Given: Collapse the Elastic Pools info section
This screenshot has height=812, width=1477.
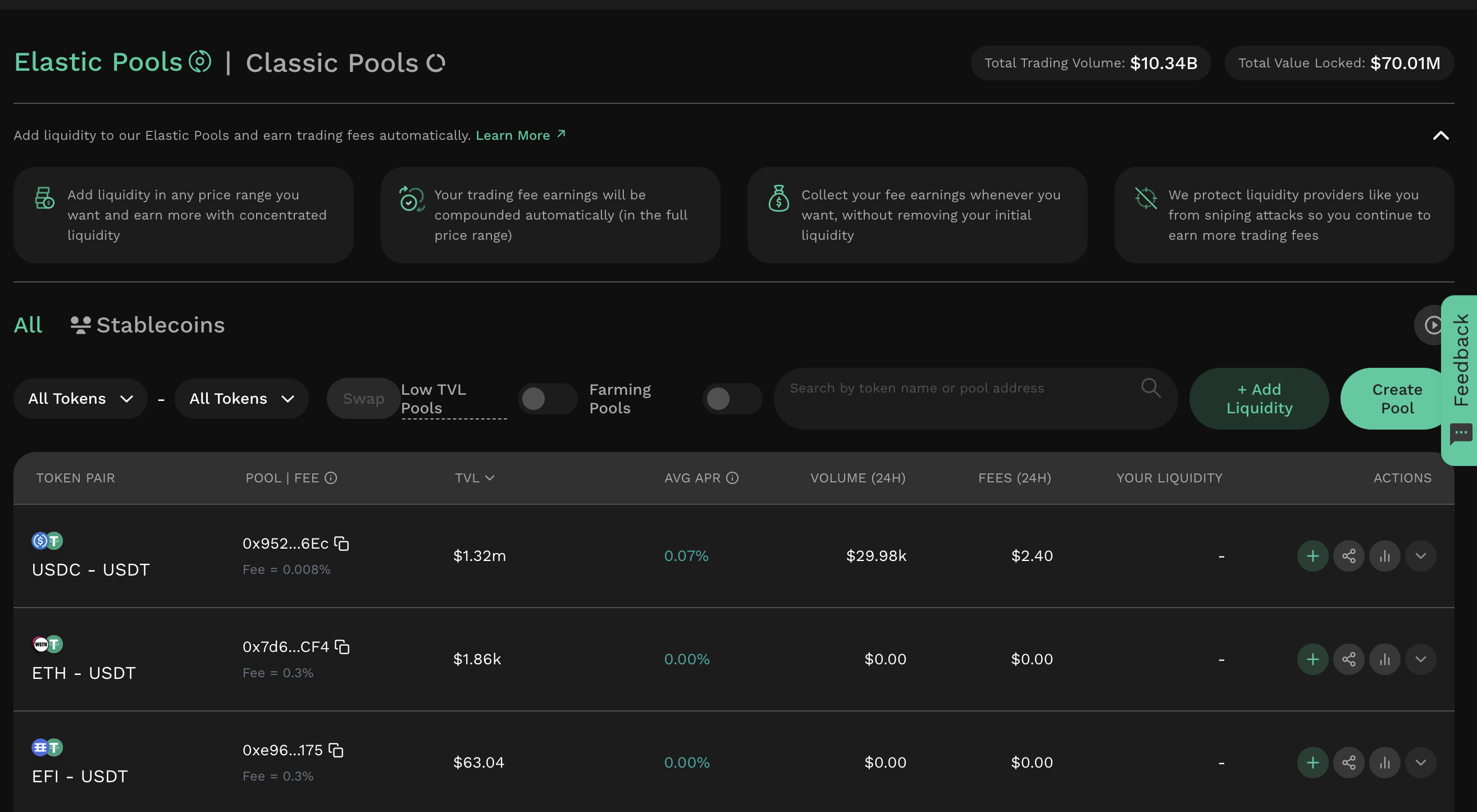Looking at the screenshot, I should coord(1441,135).
